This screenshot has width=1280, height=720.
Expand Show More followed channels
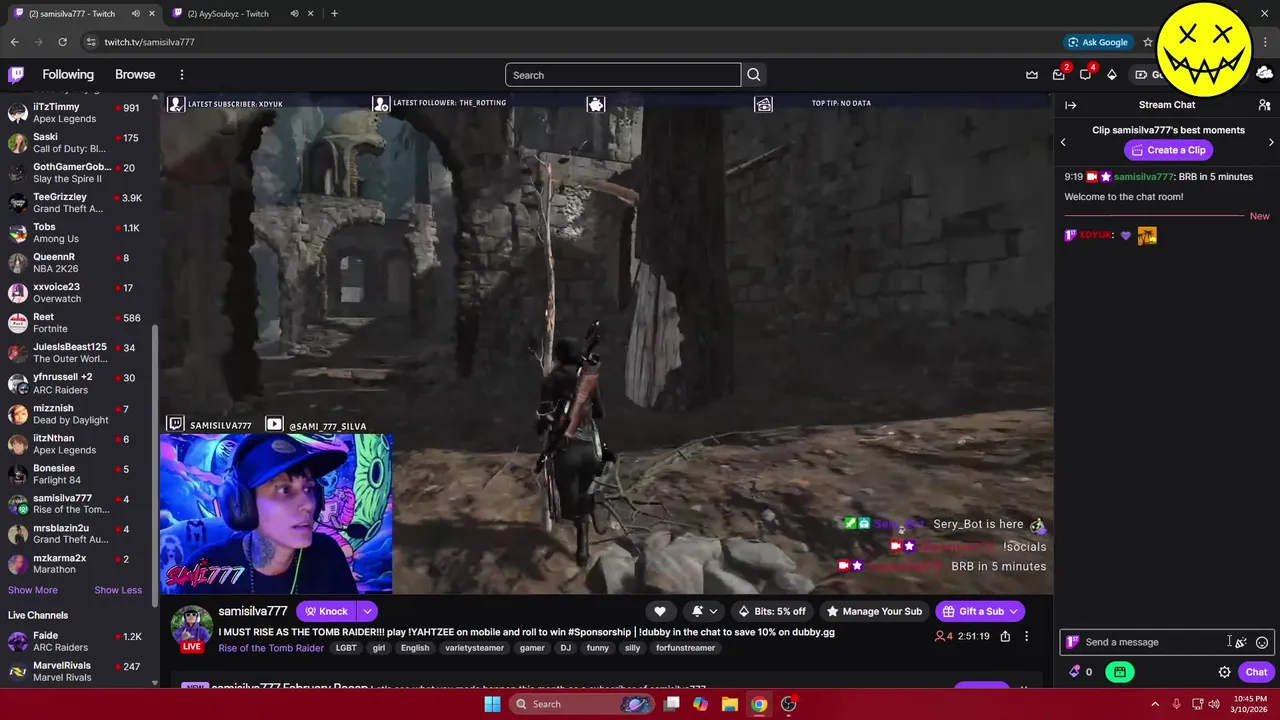(32, 590)
